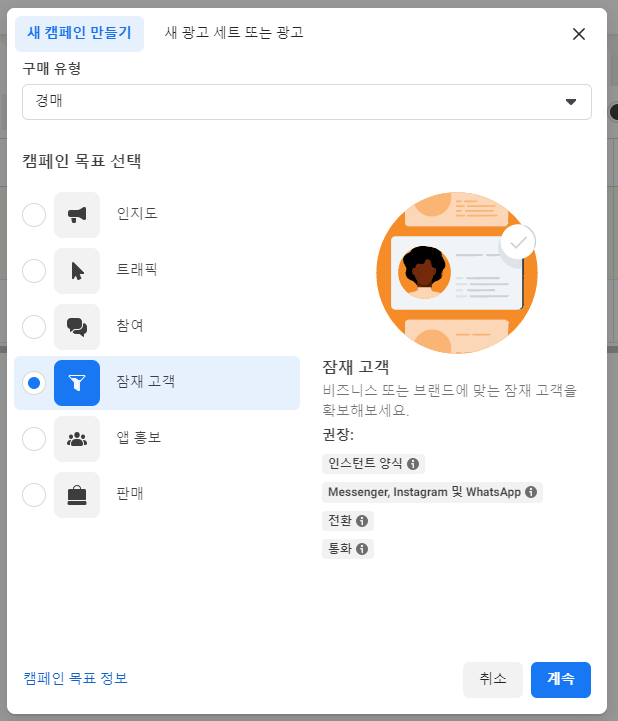Select the 트래픽 radio button
The image size is (618, 721).
pyautogui.click(x=34, y=271)
